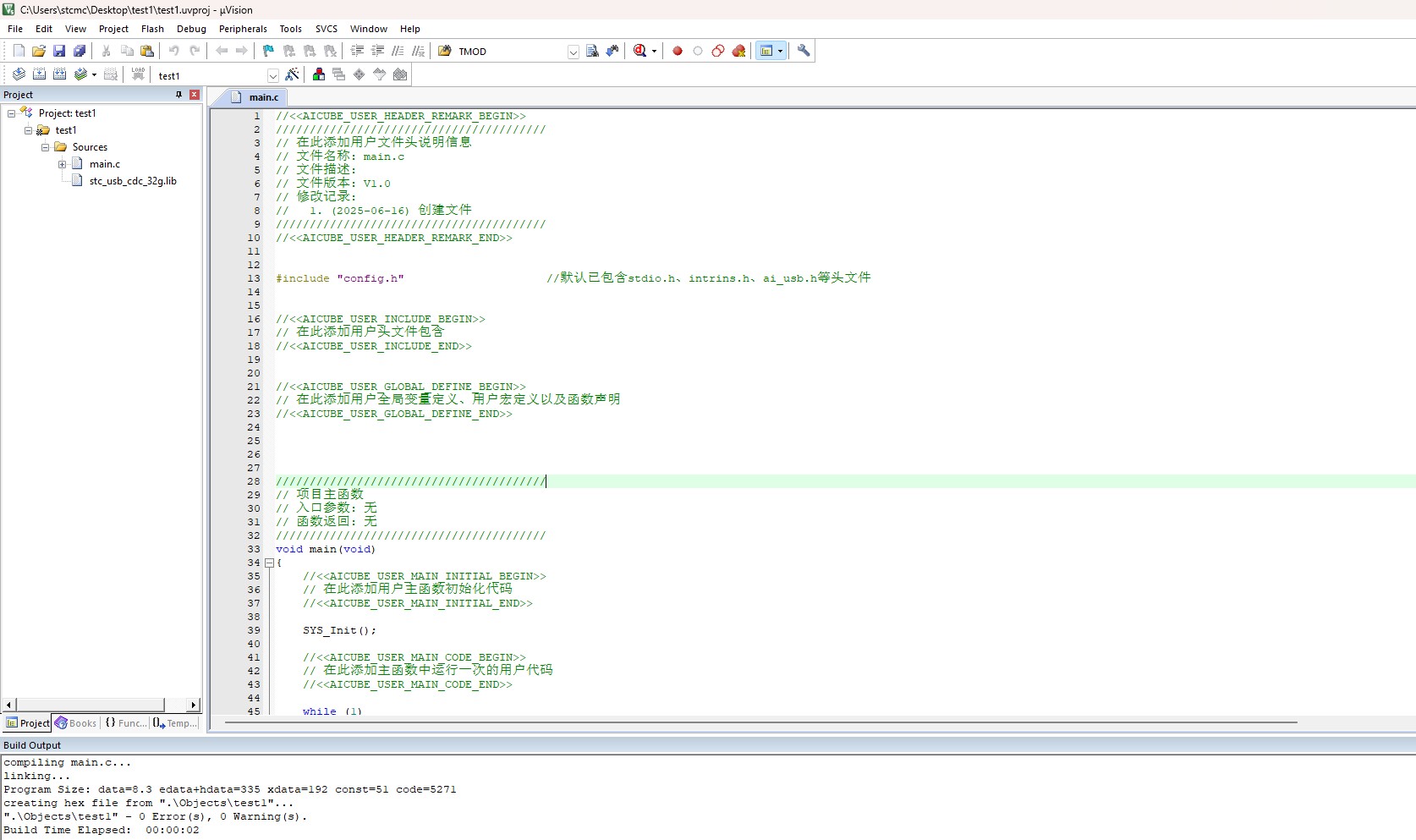This screenshot has width=1416, height=840.
Task: Click the Manage Project Items colored cubes icon
Action: [x=319, y=74]
